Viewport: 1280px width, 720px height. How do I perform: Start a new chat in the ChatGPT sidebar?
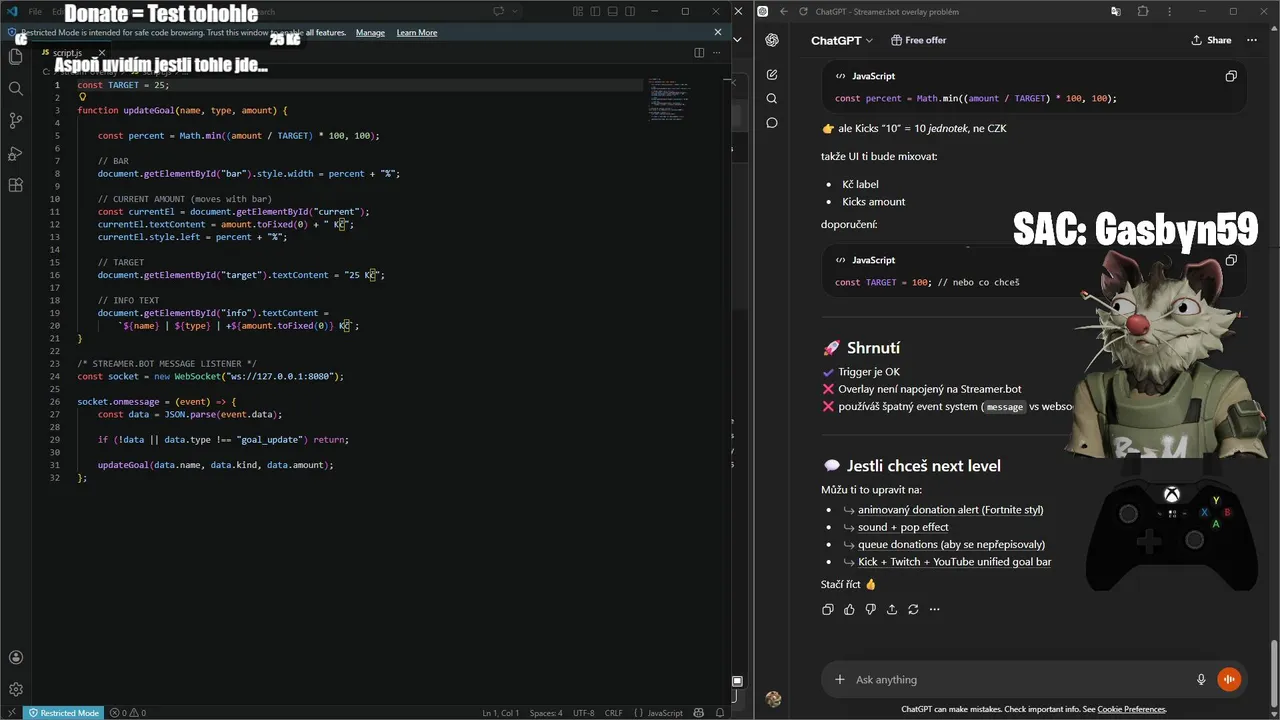(772, 75)
